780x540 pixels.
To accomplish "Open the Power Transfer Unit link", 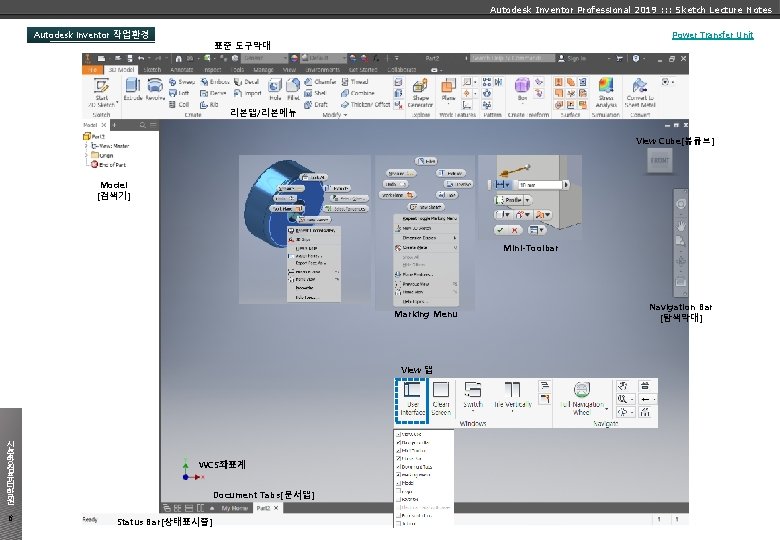I will 712,35.
